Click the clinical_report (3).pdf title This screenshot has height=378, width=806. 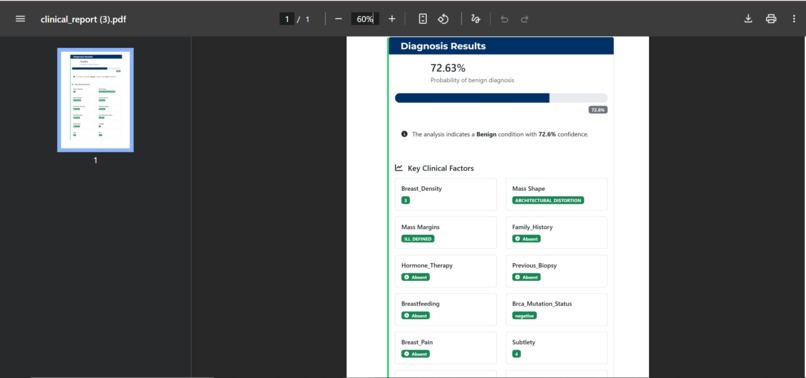[x=83, y=20]
